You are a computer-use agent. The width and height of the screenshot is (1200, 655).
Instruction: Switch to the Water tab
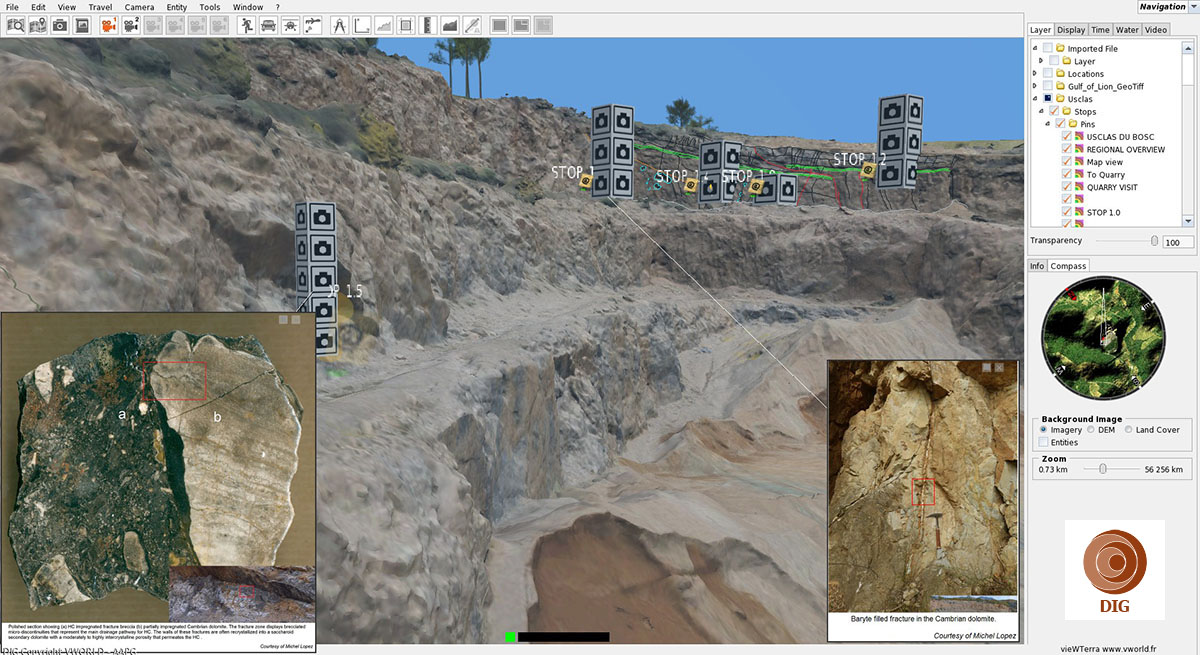[1127, 30]
